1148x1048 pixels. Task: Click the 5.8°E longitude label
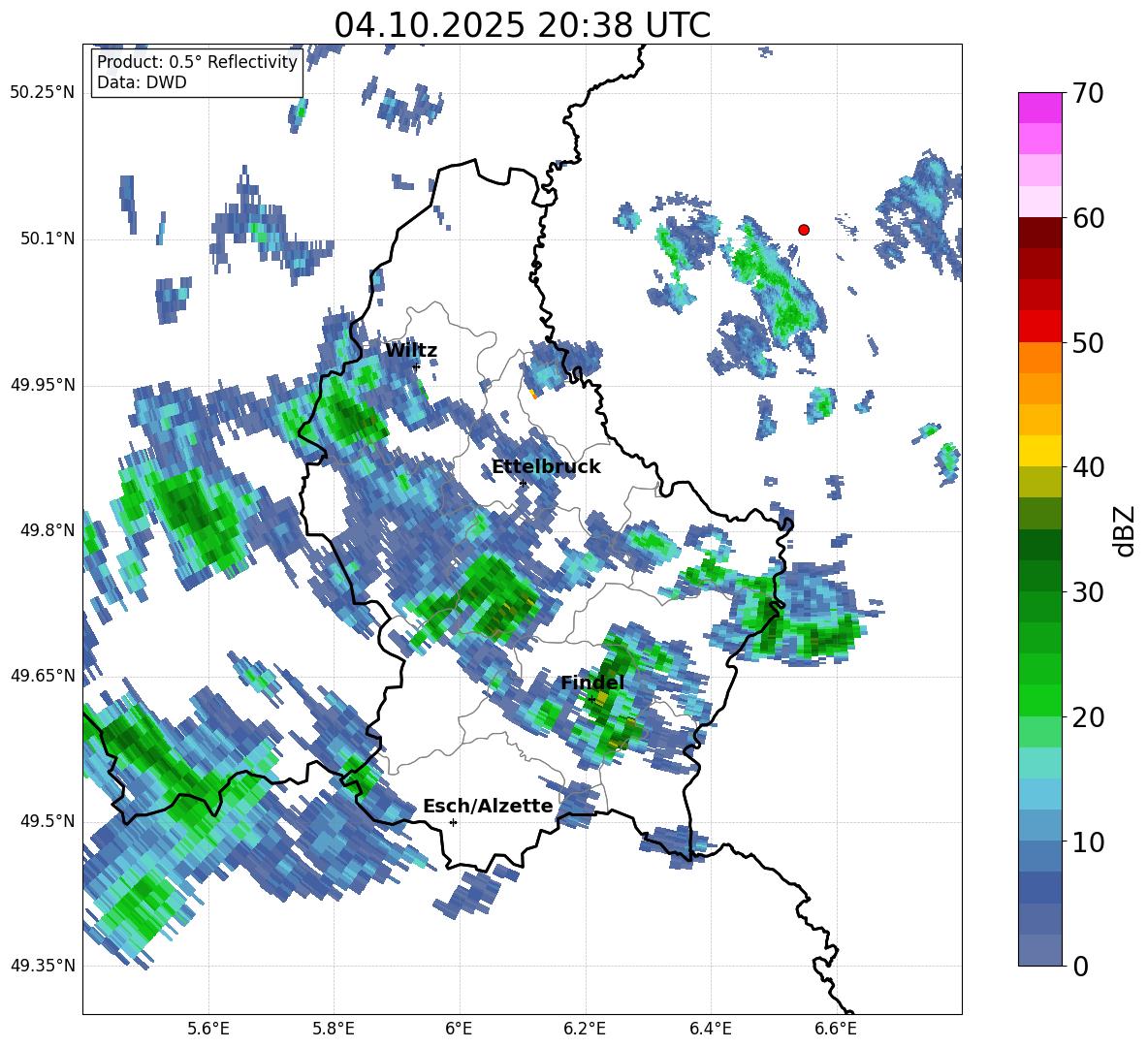pyautogui.click(x=334, y=1029)
